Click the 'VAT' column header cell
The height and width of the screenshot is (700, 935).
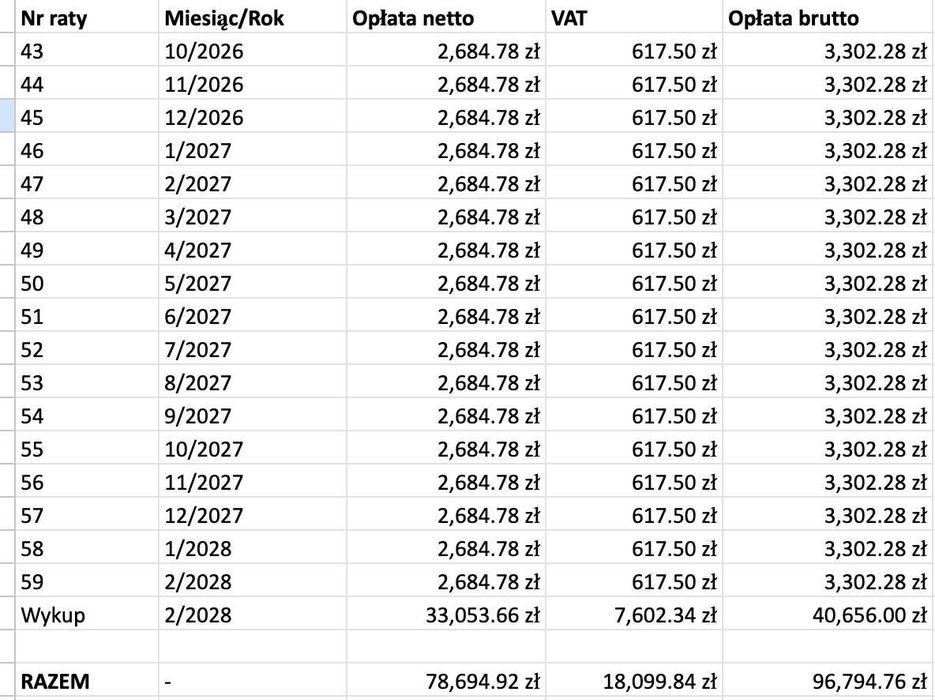(633, 18)
